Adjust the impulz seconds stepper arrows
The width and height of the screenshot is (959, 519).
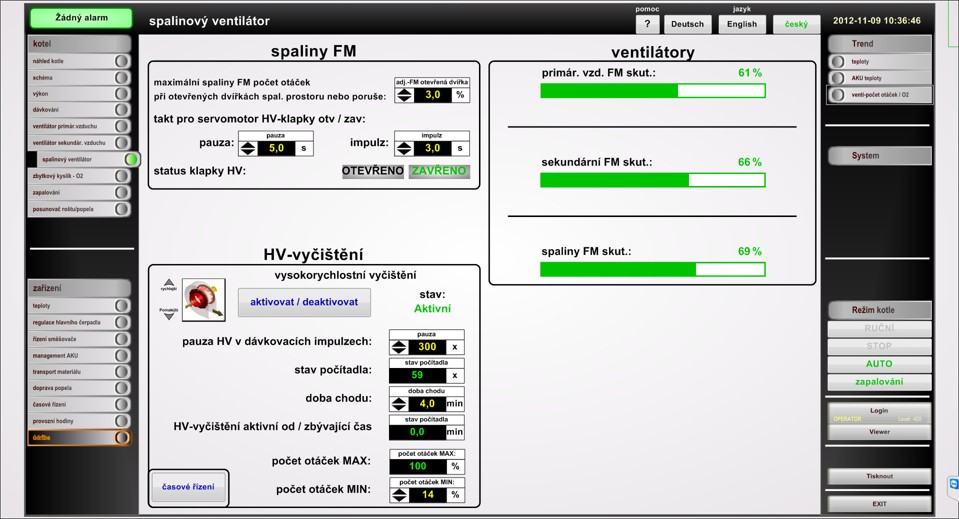click(x=403, y=148)
